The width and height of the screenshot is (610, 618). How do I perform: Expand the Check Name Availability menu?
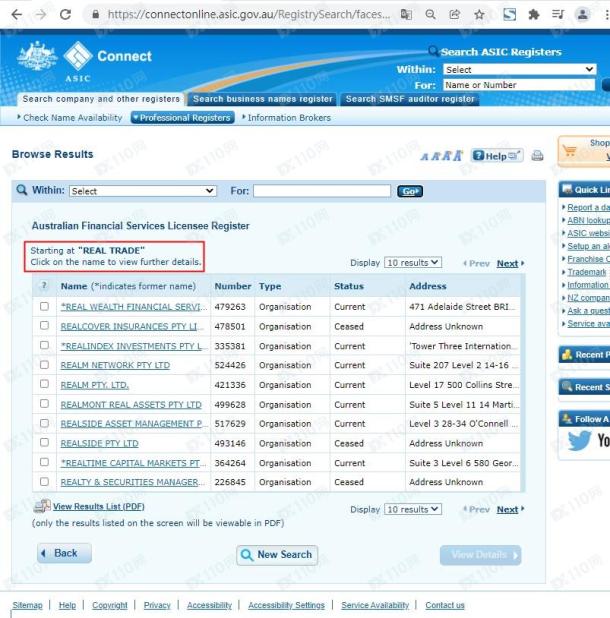[x=70, y=117]
